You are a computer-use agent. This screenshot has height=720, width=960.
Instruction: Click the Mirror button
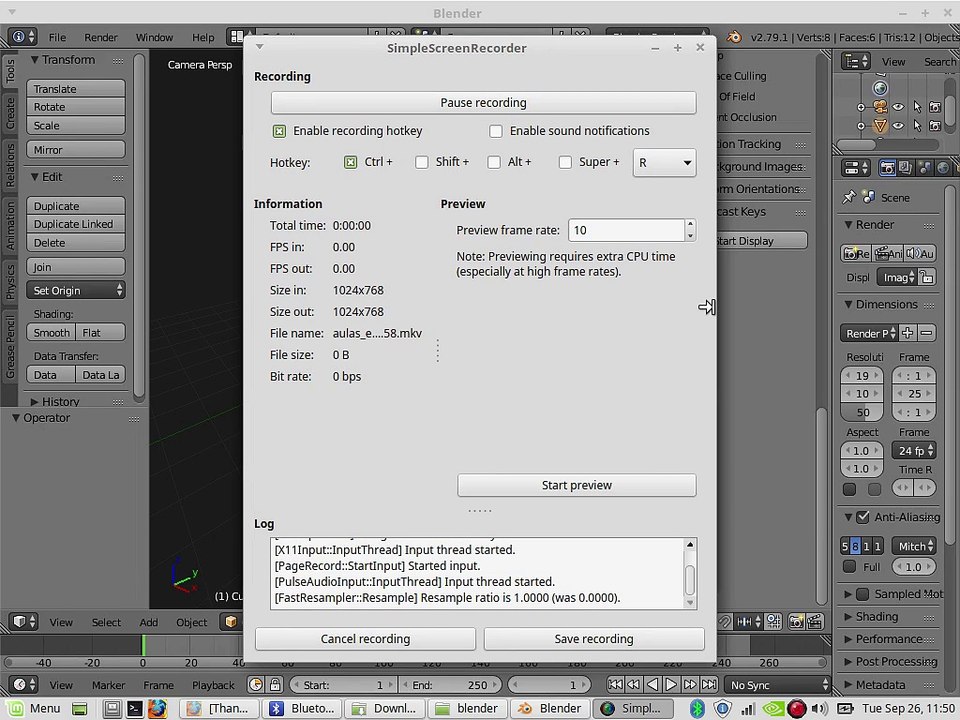[76, 149]
